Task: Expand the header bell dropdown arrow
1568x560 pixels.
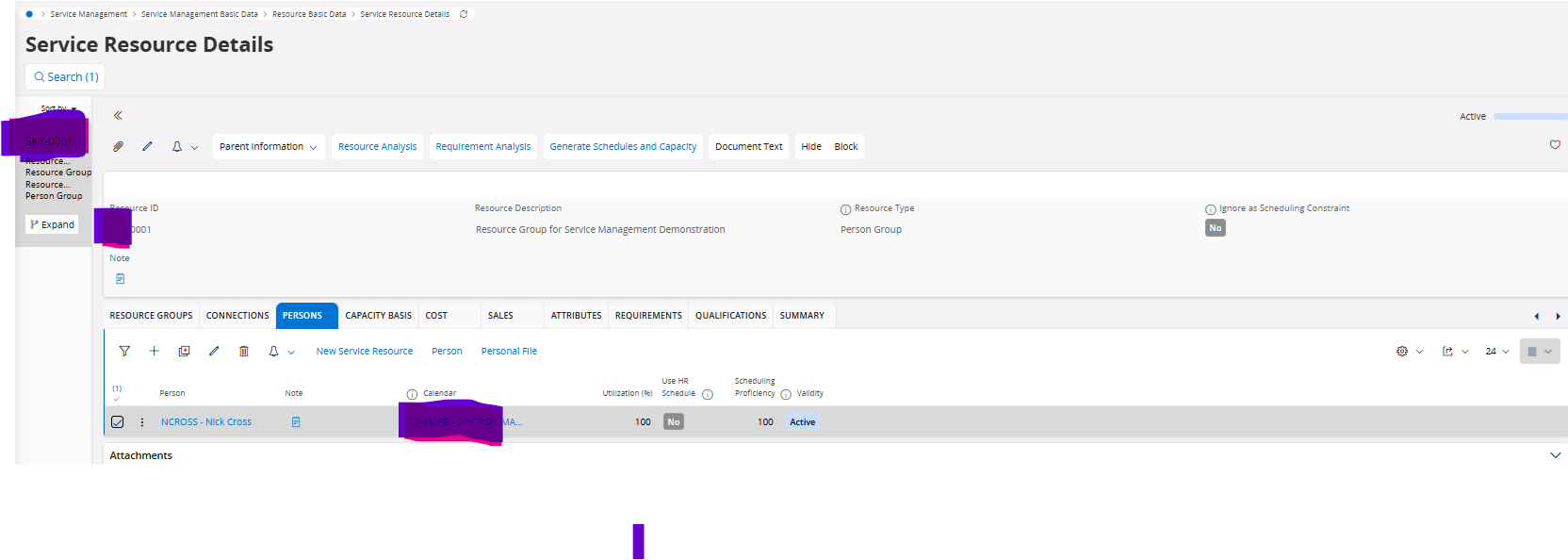Action: point(194,148)
